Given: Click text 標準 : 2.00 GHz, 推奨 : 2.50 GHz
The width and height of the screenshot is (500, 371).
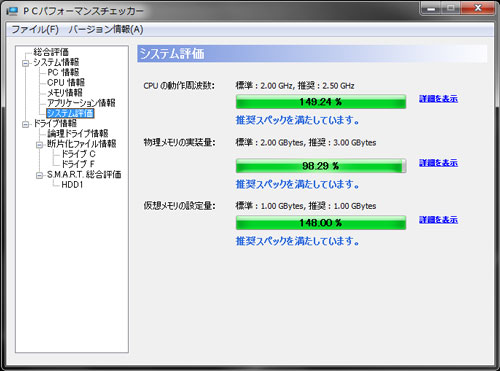Looking at the screenshot, I should point(295,86).
